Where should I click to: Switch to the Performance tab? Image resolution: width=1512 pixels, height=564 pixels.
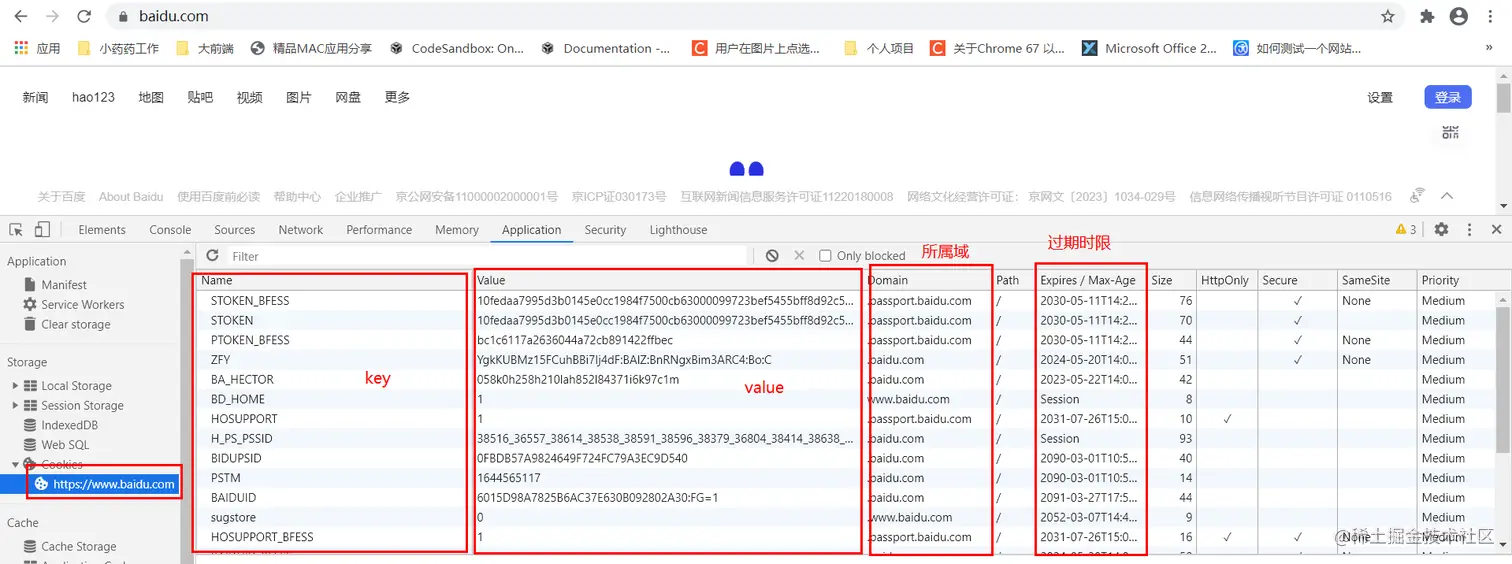(379, 230)
